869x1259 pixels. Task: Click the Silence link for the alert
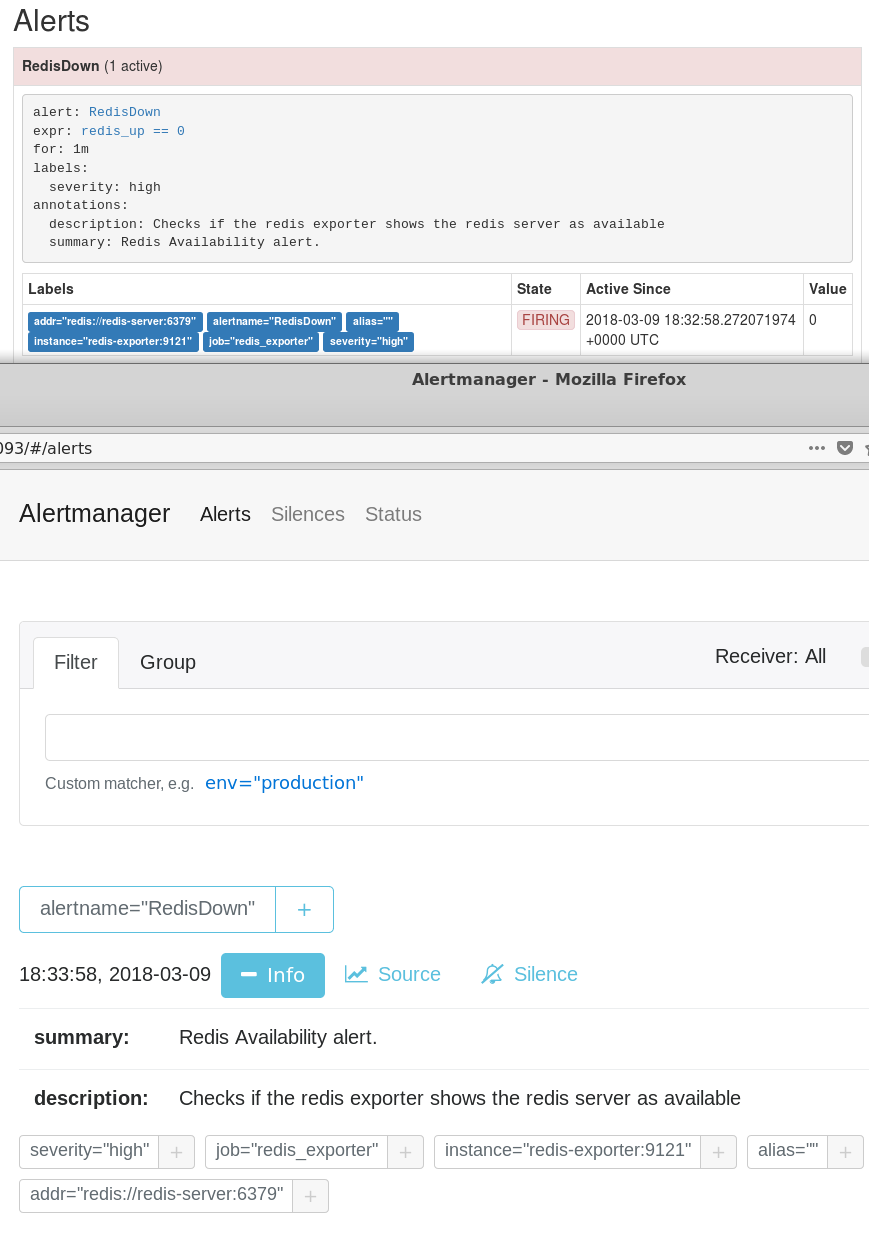[x=530, y=974]
